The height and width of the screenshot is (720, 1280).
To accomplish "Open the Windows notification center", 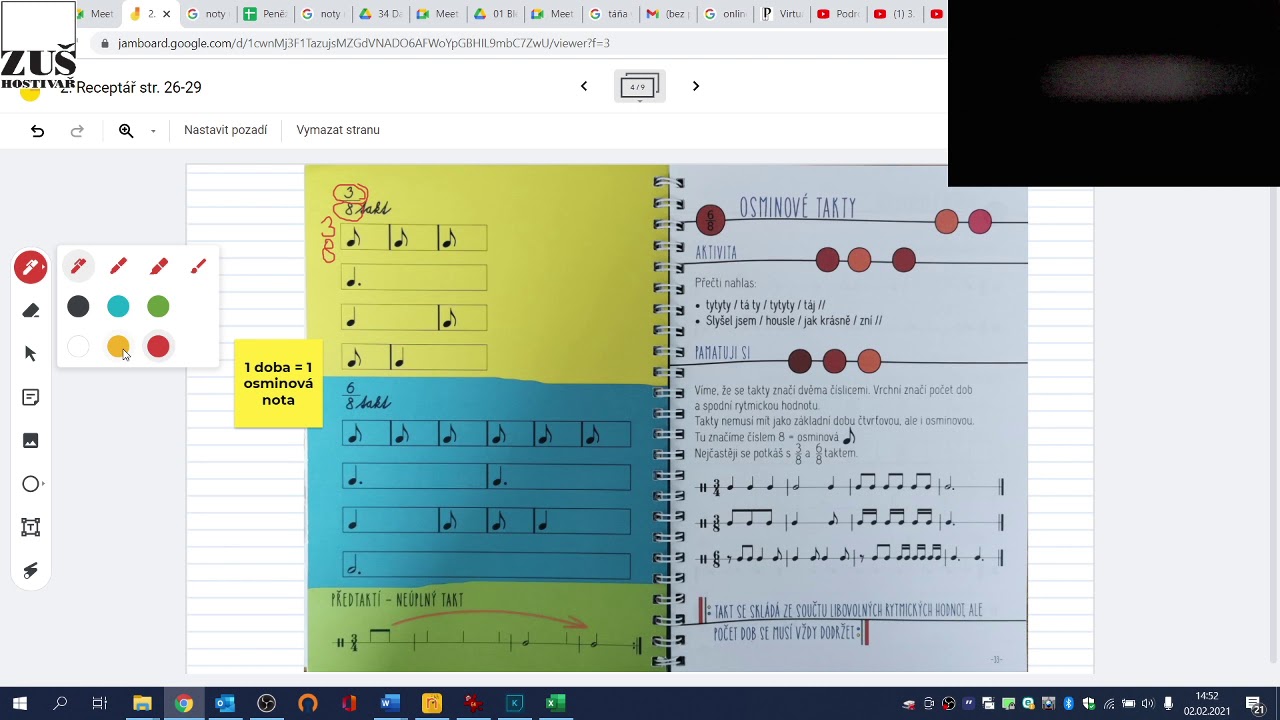I will 1255,704.
